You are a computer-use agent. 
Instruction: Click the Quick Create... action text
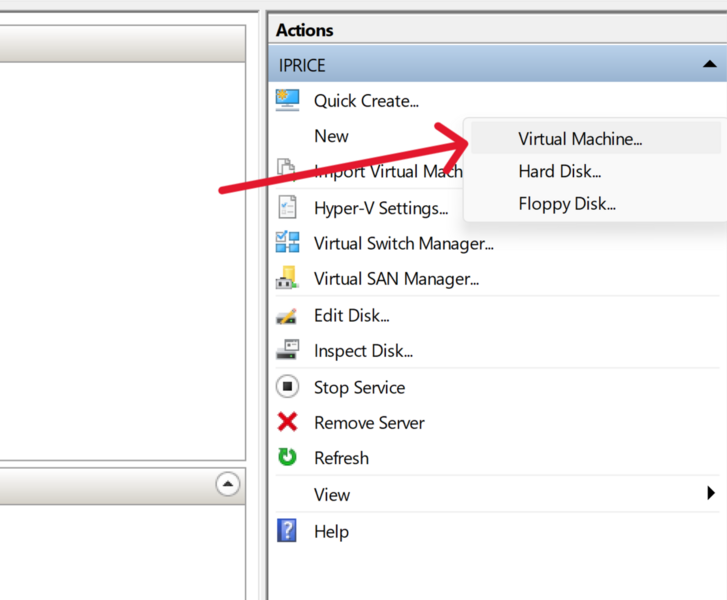(366, 101)
